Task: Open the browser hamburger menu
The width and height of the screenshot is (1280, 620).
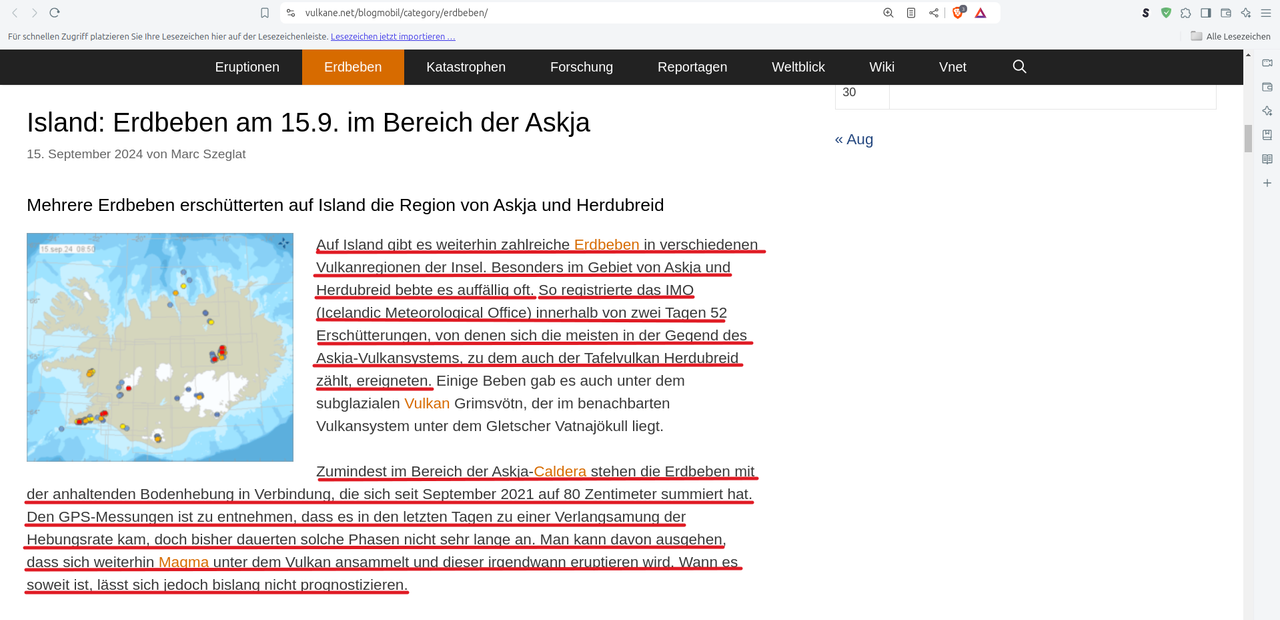Action: point(1266,13)
